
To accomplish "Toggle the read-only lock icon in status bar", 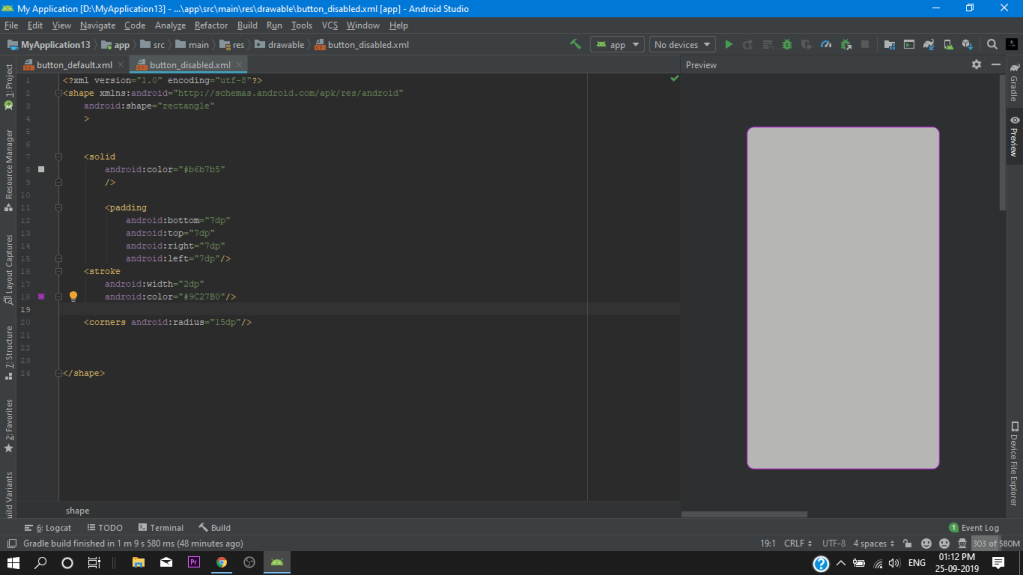I will tap(906, 543).
